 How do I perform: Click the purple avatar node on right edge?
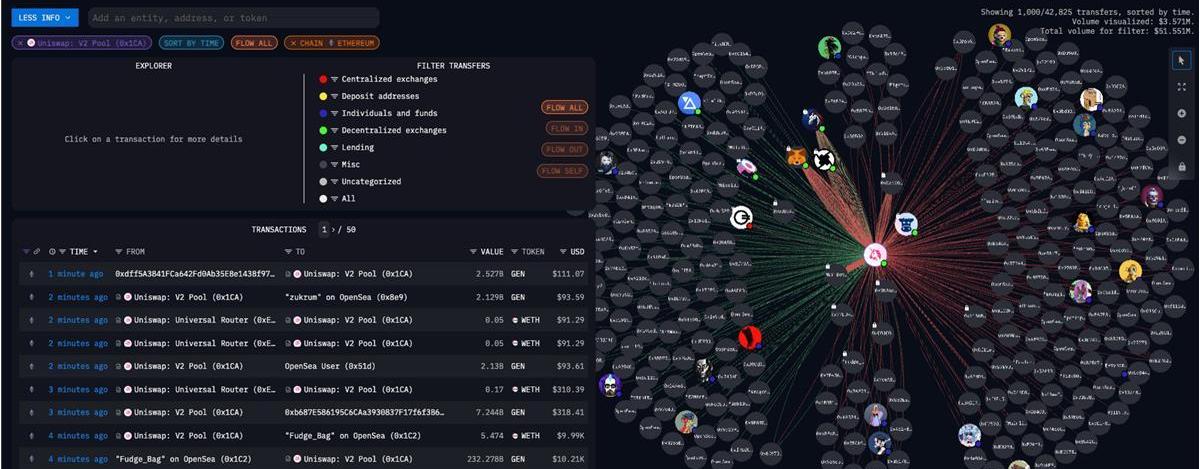coord(1152,195)
